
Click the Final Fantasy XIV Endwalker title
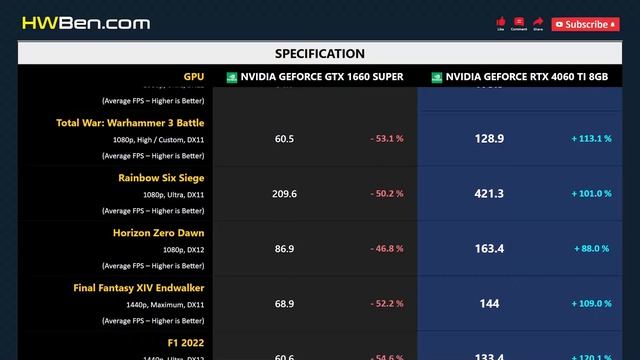[x=139, y=288]
